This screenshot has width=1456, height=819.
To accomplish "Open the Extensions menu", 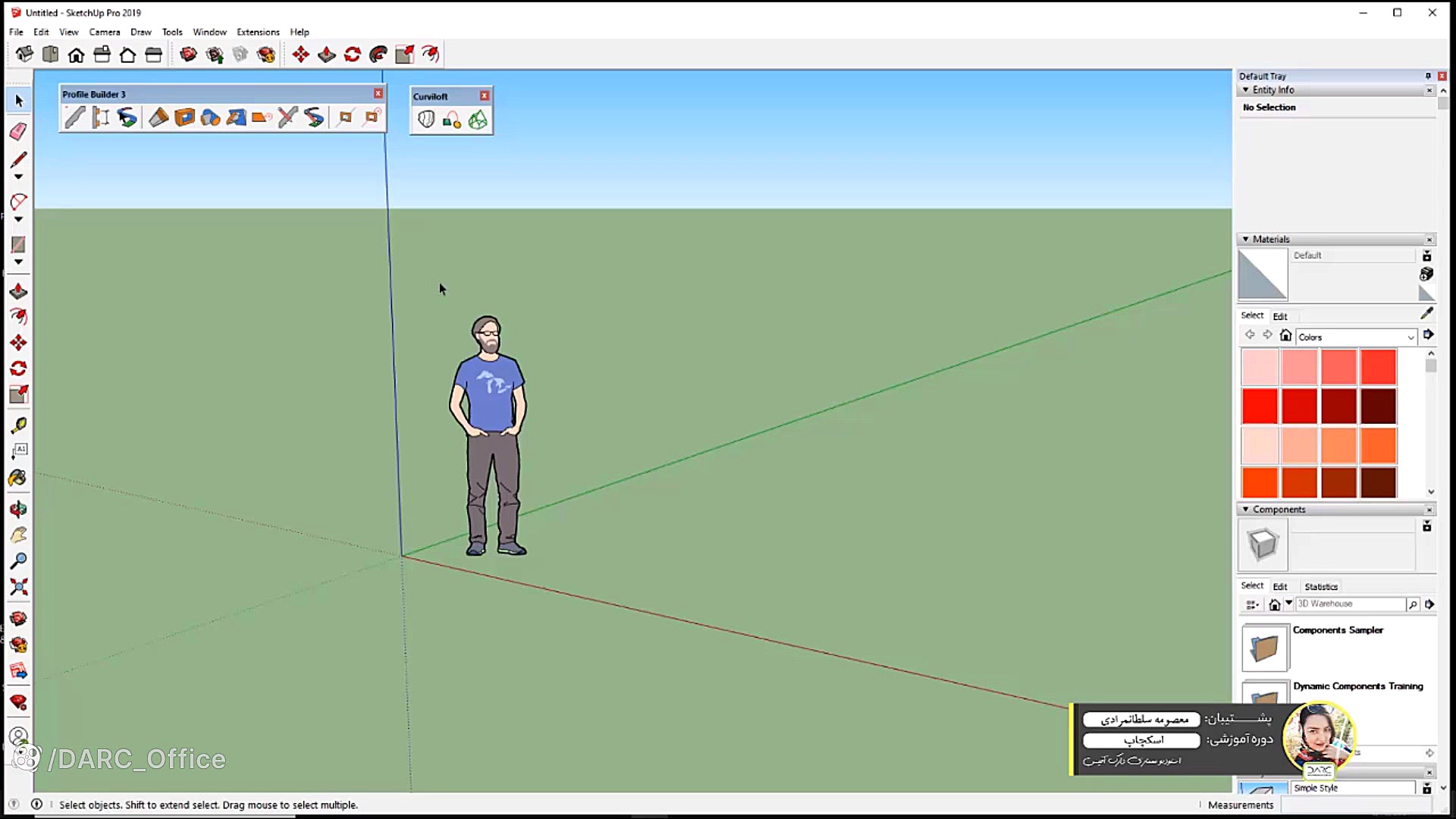I will [x=258, y=32].
